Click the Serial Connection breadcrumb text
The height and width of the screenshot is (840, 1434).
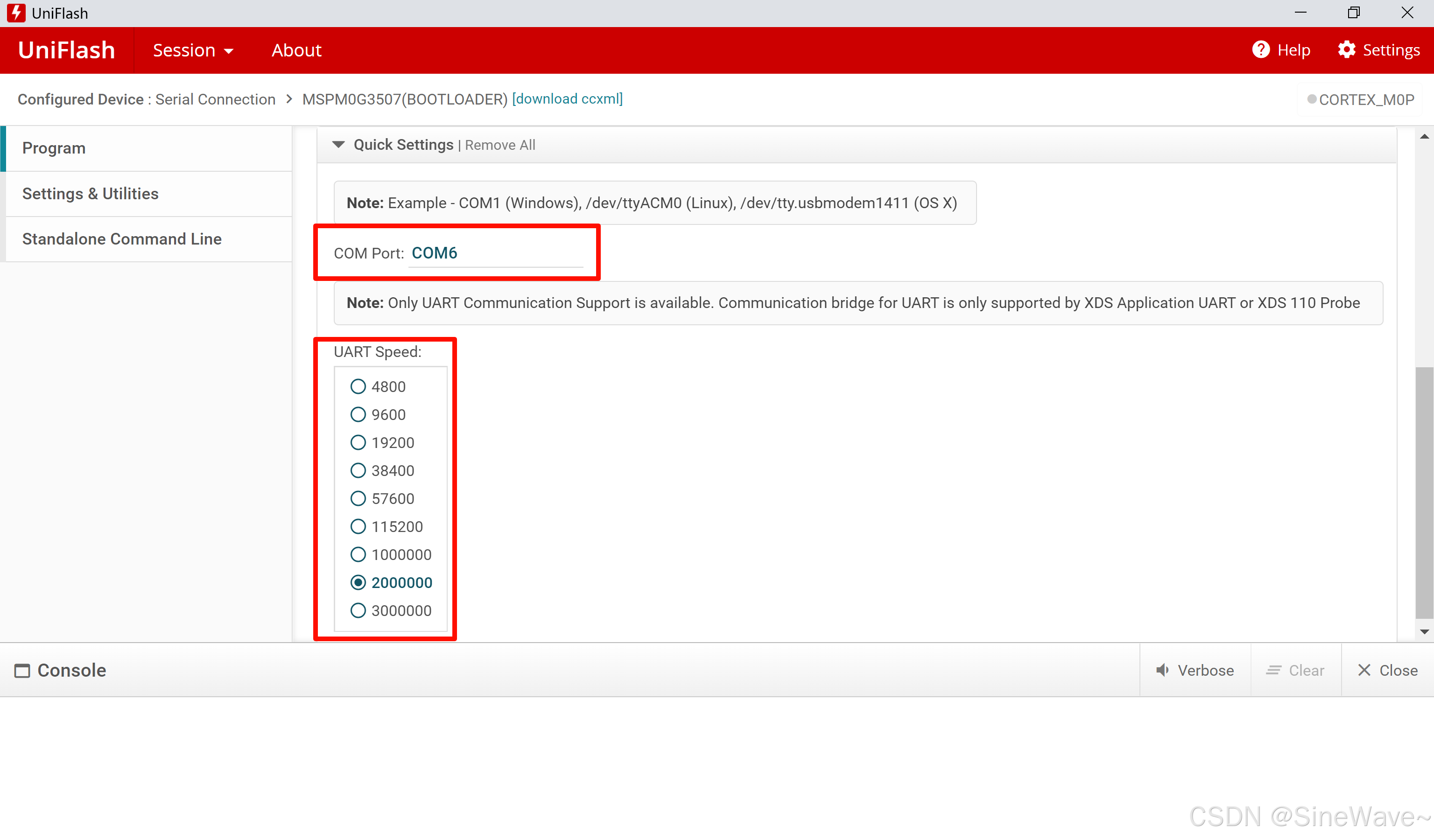point(215,99)
